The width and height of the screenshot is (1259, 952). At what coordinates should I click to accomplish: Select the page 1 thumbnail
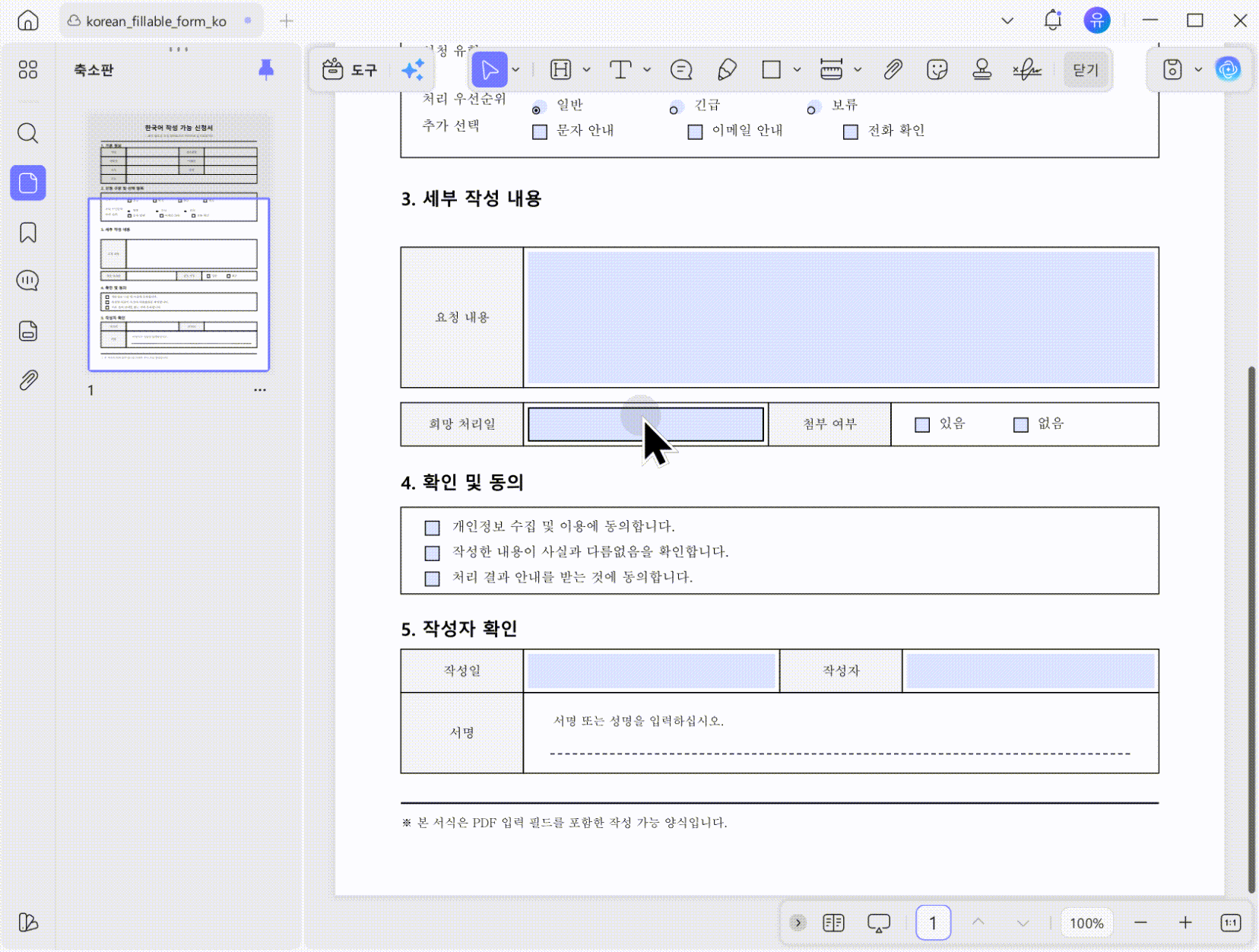coord(179,243)
